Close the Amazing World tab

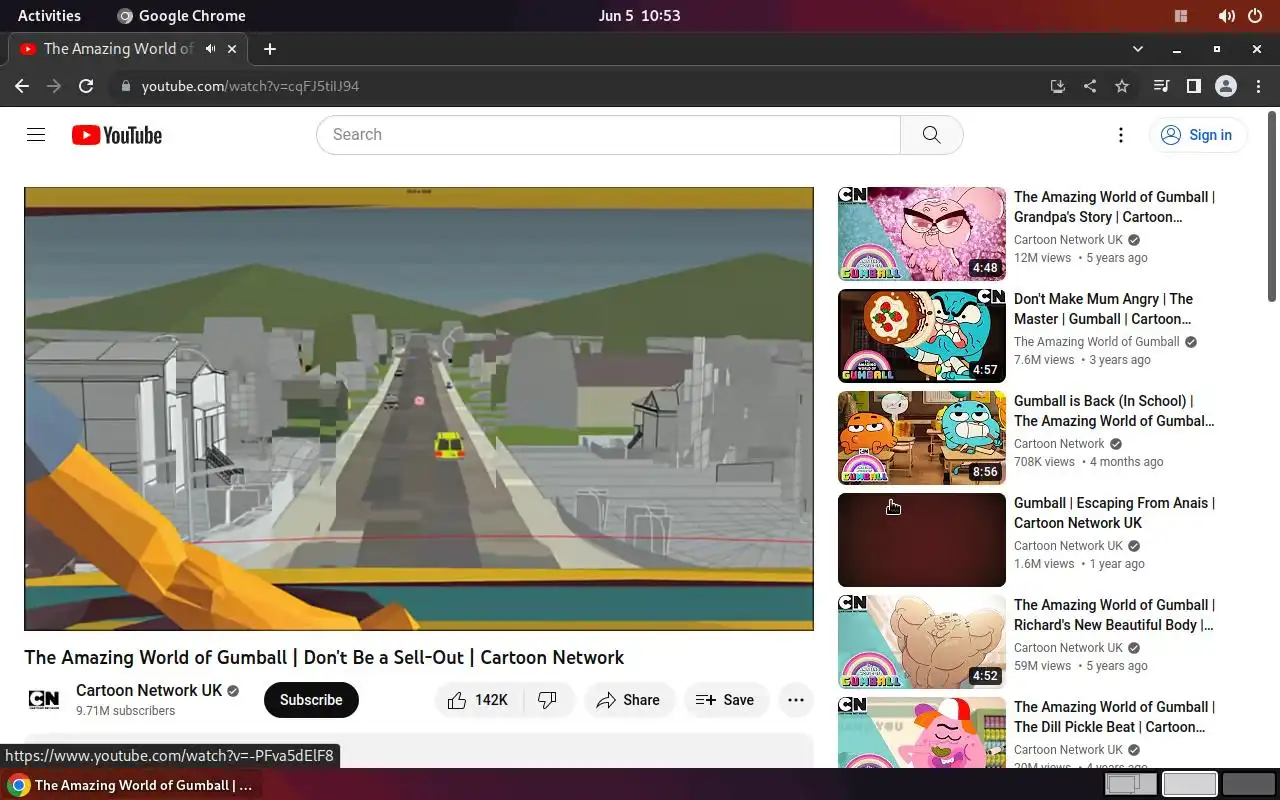[x=233, y=48]
